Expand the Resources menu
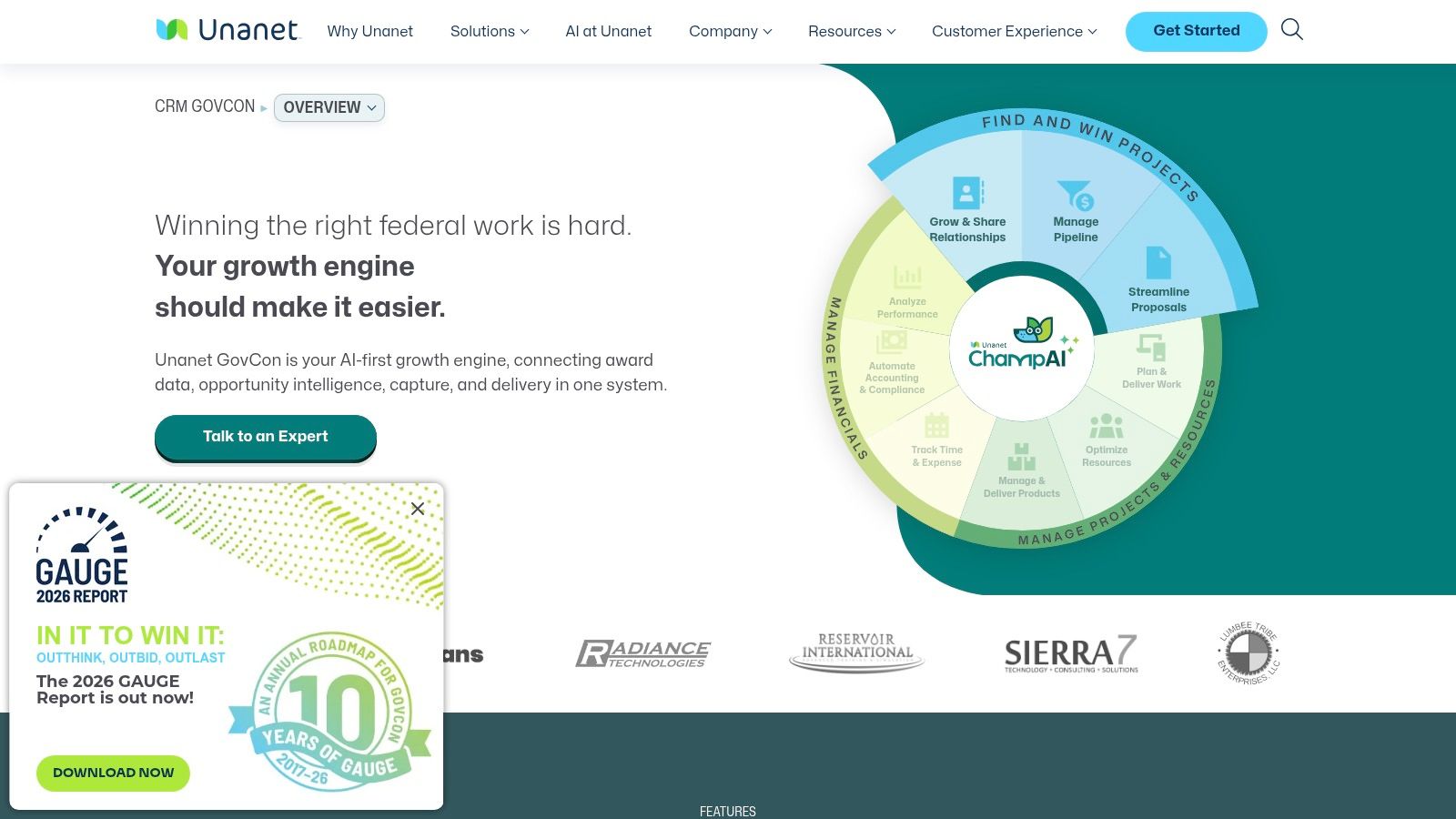This screenshot has width=1456, height=819. pos(852,31)
